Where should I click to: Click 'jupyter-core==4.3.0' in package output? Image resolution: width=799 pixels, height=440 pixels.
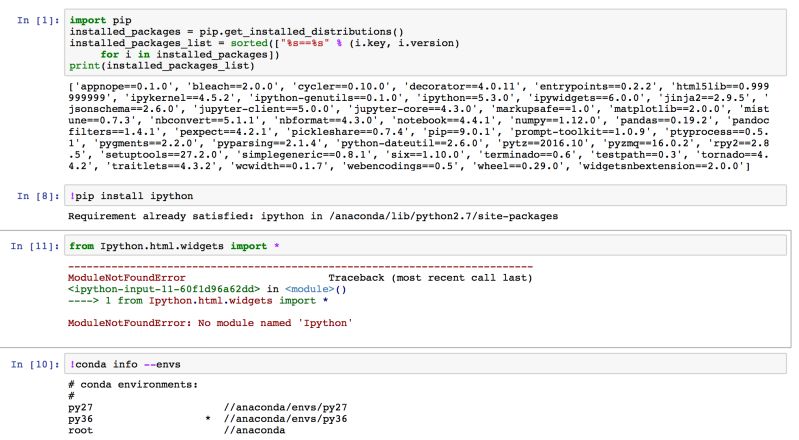(415, 109)
